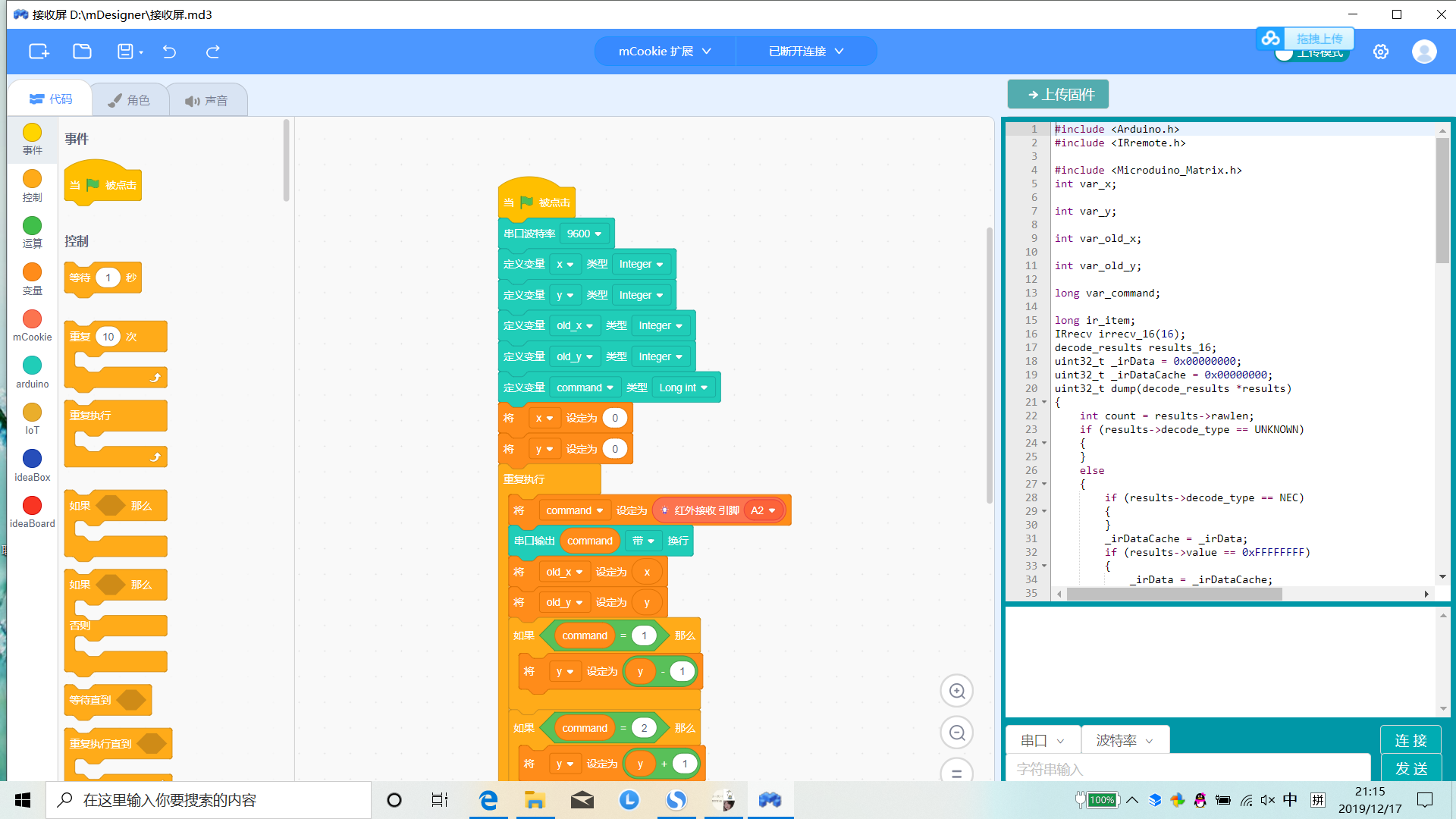Open the 已断开连接 connection dropdown
The image size is (1456, 819).
point(805,52)
